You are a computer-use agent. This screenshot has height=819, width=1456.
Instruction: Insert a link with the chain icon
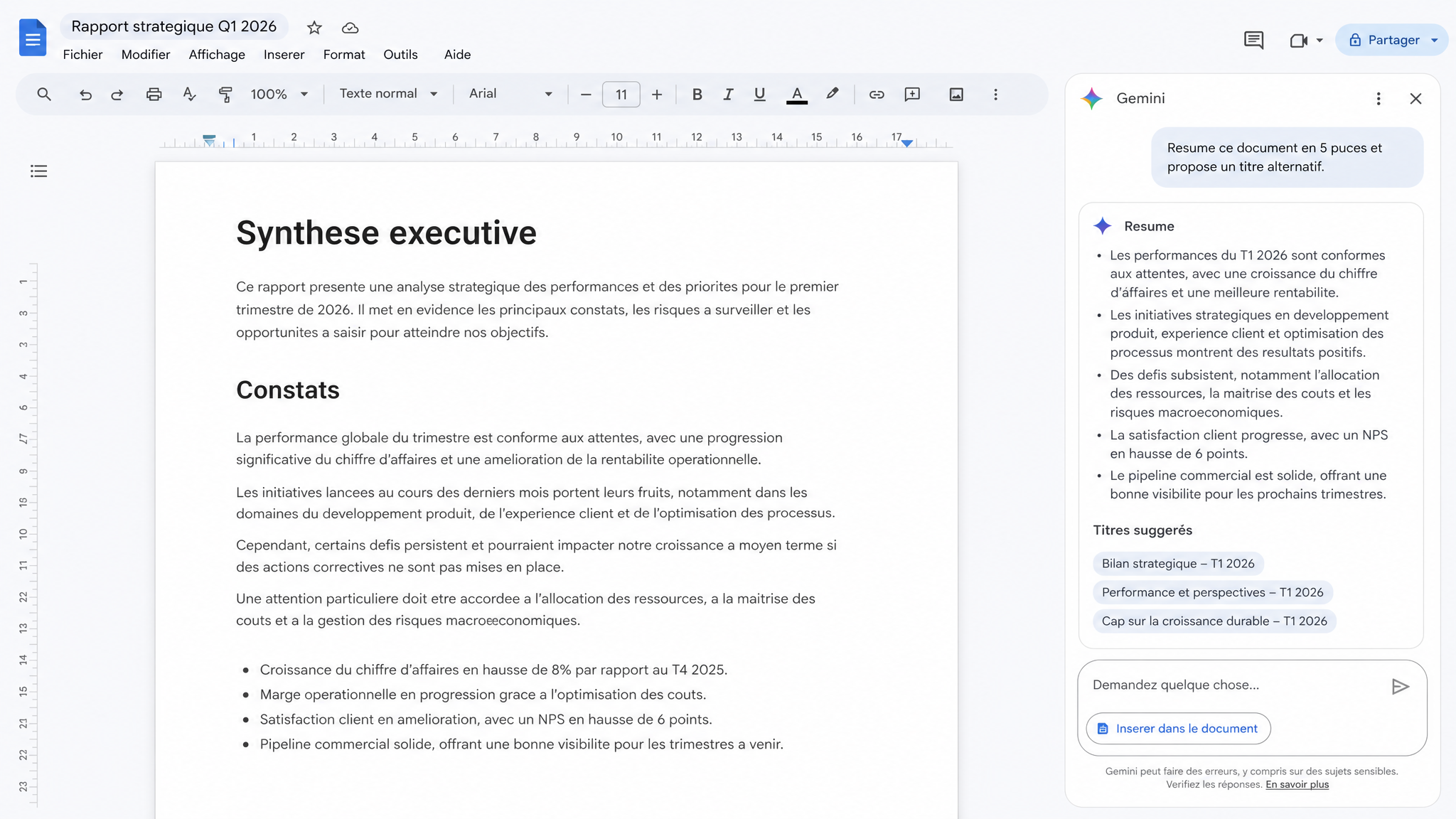coord(877,94)
